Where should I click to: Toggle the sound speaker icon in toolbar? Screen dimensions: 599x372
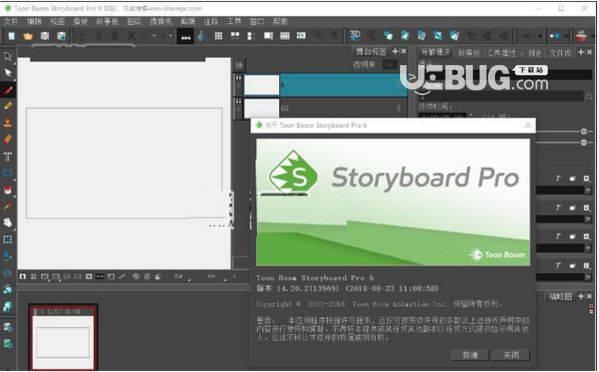coord(555,36)
